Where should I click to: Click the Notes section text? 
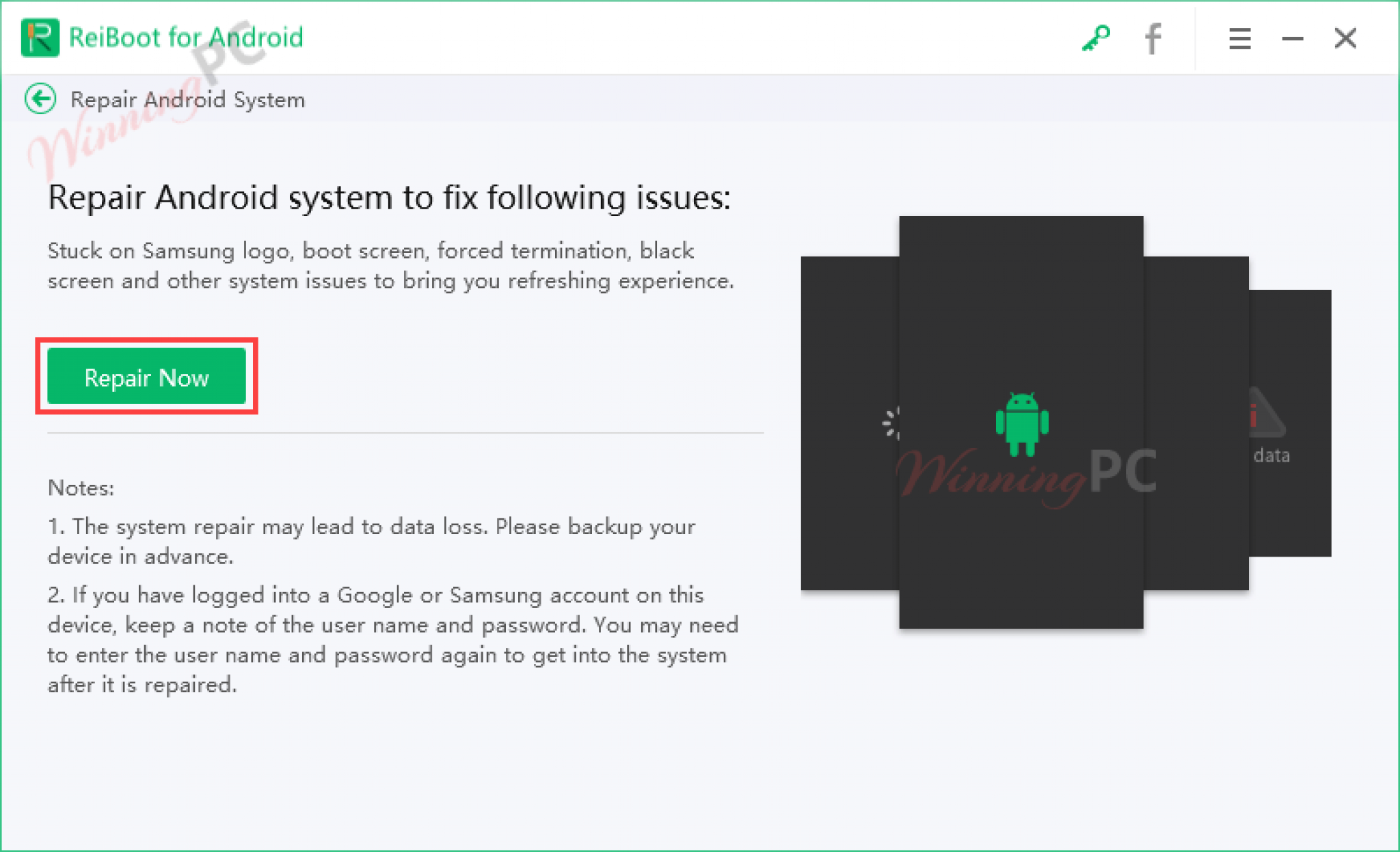click(x=80, y=488)
